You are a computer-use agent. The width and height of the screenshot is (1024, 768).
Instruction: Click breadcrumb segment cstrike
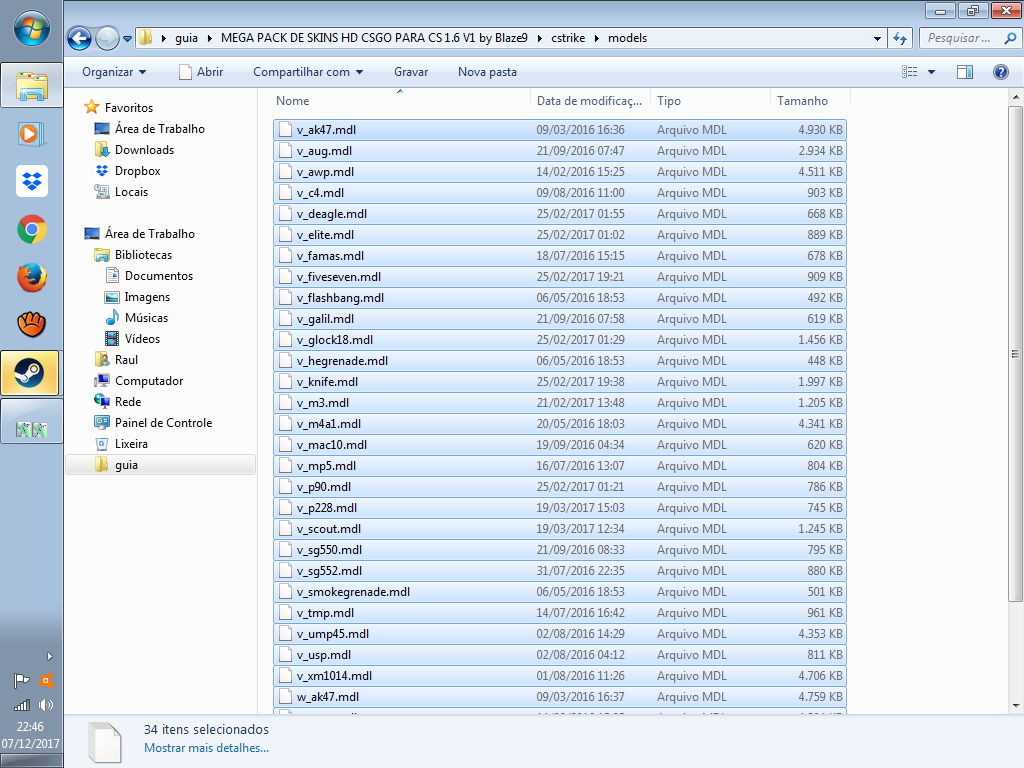(x=568, y=38)
